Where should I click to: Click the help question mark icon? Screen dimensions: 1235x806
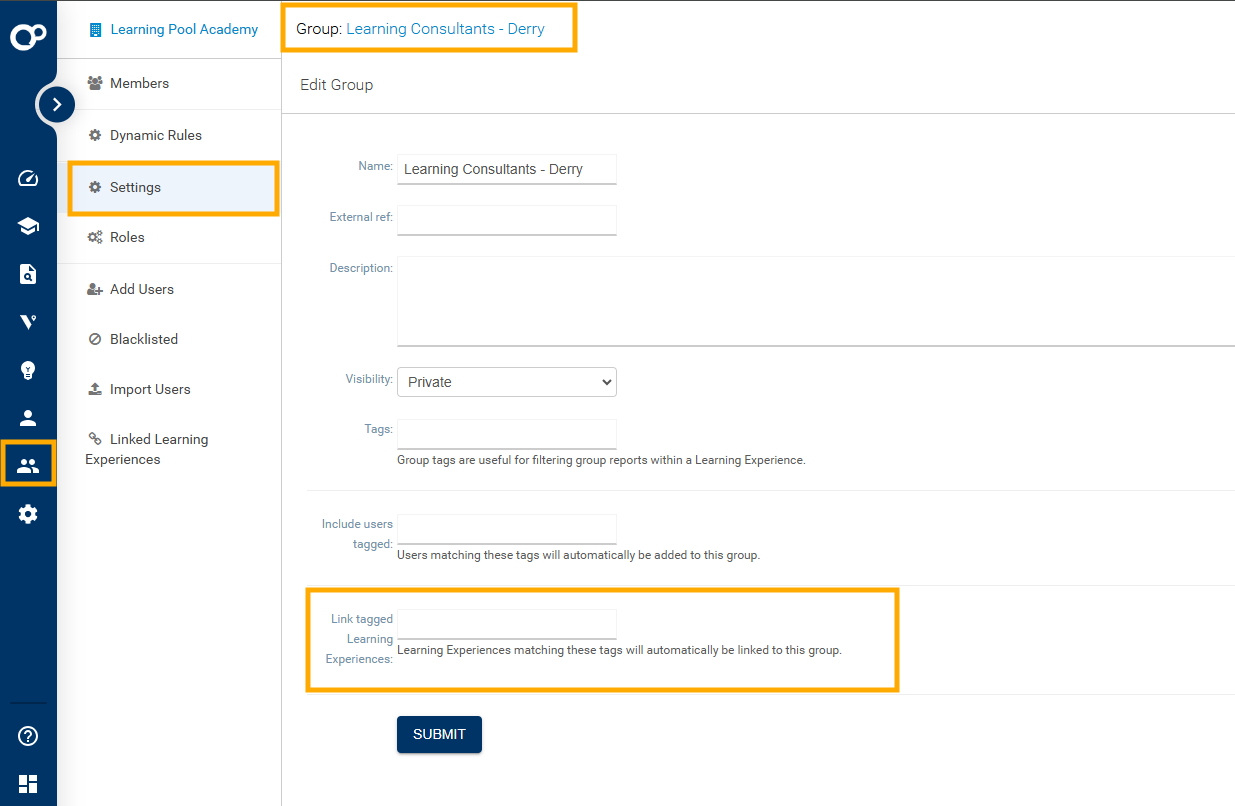point(28,736)
